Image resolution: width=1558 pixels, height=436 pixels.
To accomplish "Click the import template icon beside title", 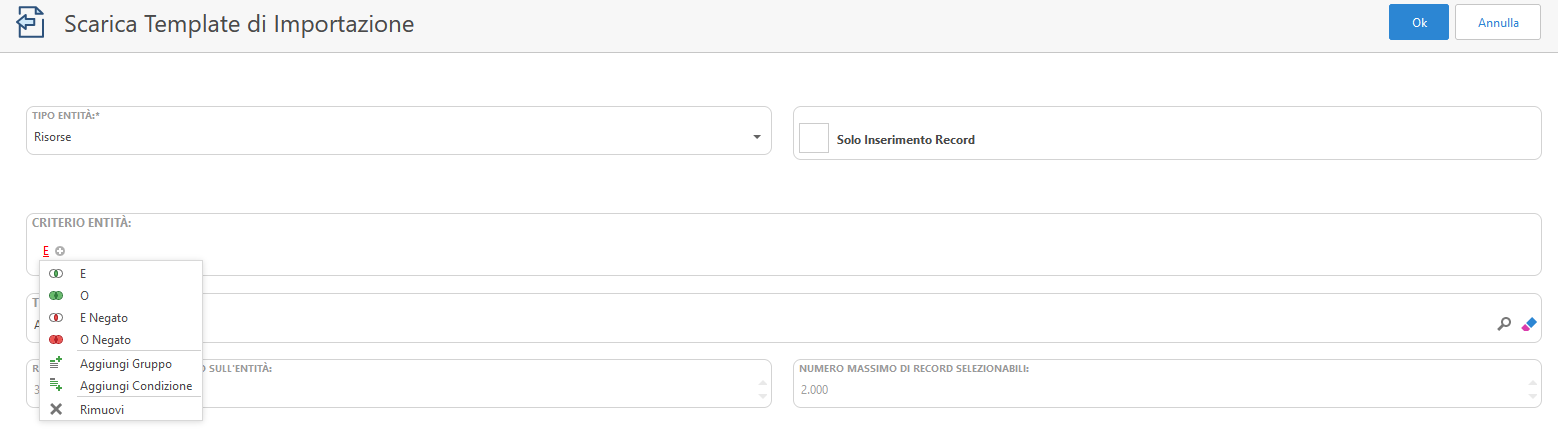I will 32,24.
